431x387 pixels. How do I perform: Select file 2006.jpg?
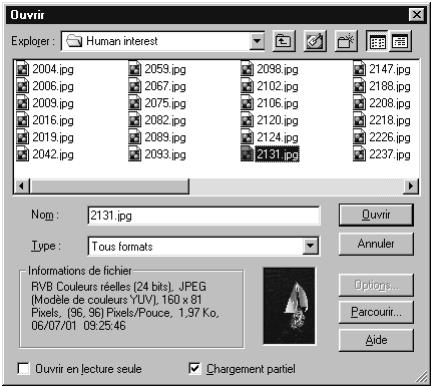(45, 86)
